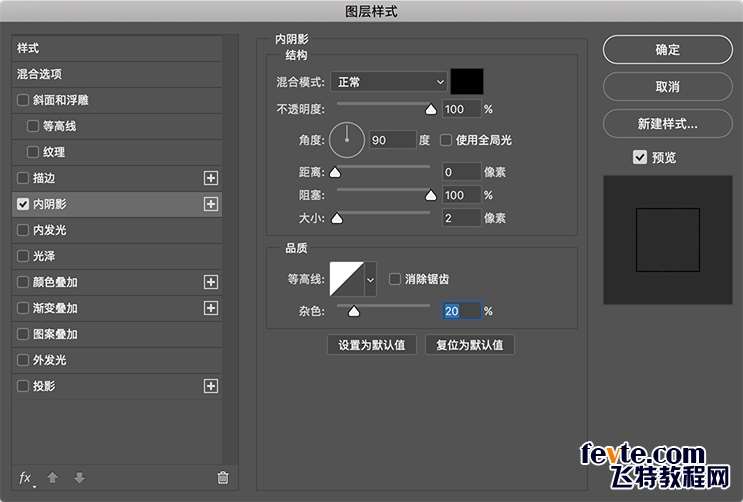This screenshot has width=743, height=502.
Task: Enable 纹理 checkbox
Action: pyautogui.click(x=33, y=152)
